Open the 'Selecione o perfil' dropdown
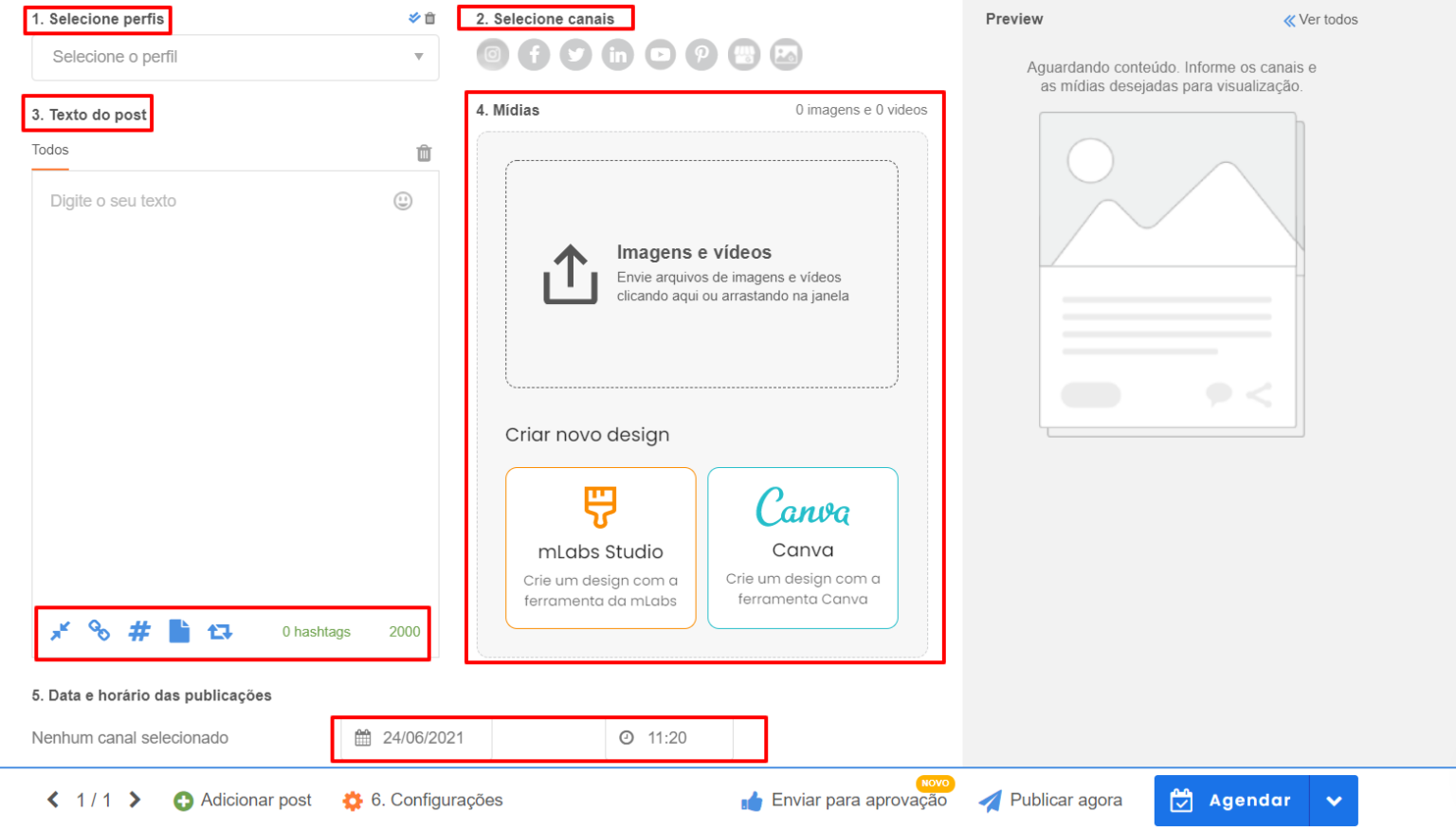 pos(234,58)
